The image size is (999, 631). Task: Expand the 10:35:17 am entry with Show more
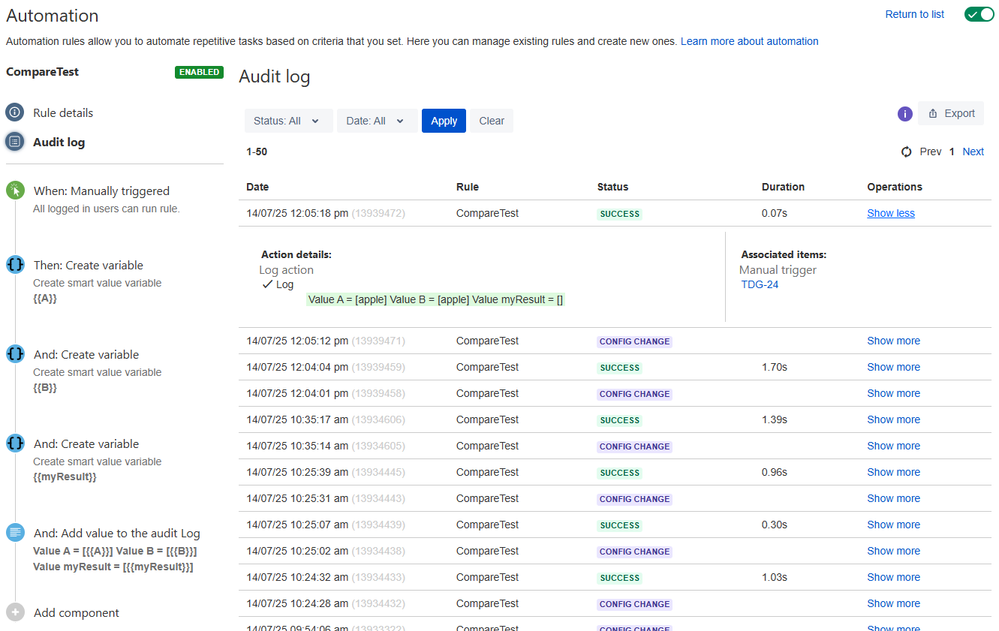[x=893, y=419]
